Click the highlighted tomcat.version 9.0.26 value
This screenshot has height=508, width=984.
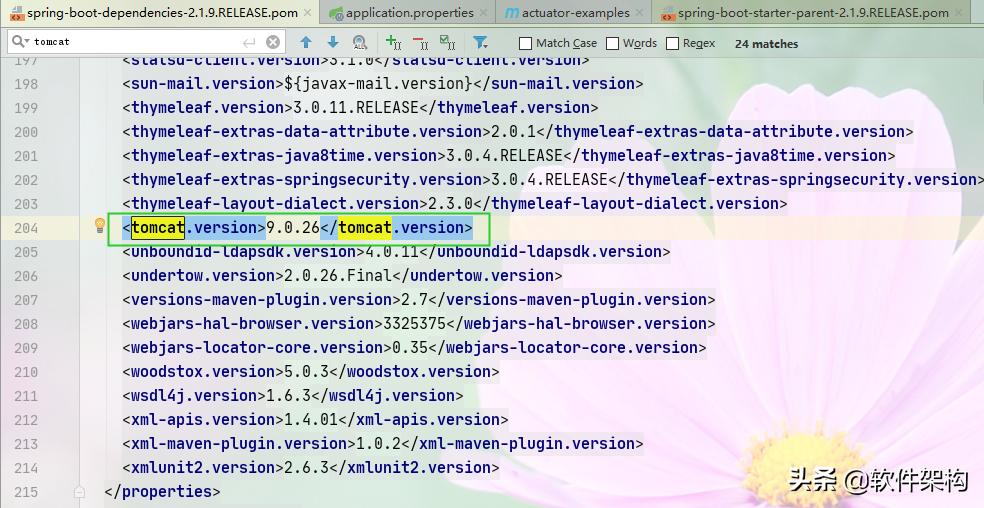(x=293, y=227)
